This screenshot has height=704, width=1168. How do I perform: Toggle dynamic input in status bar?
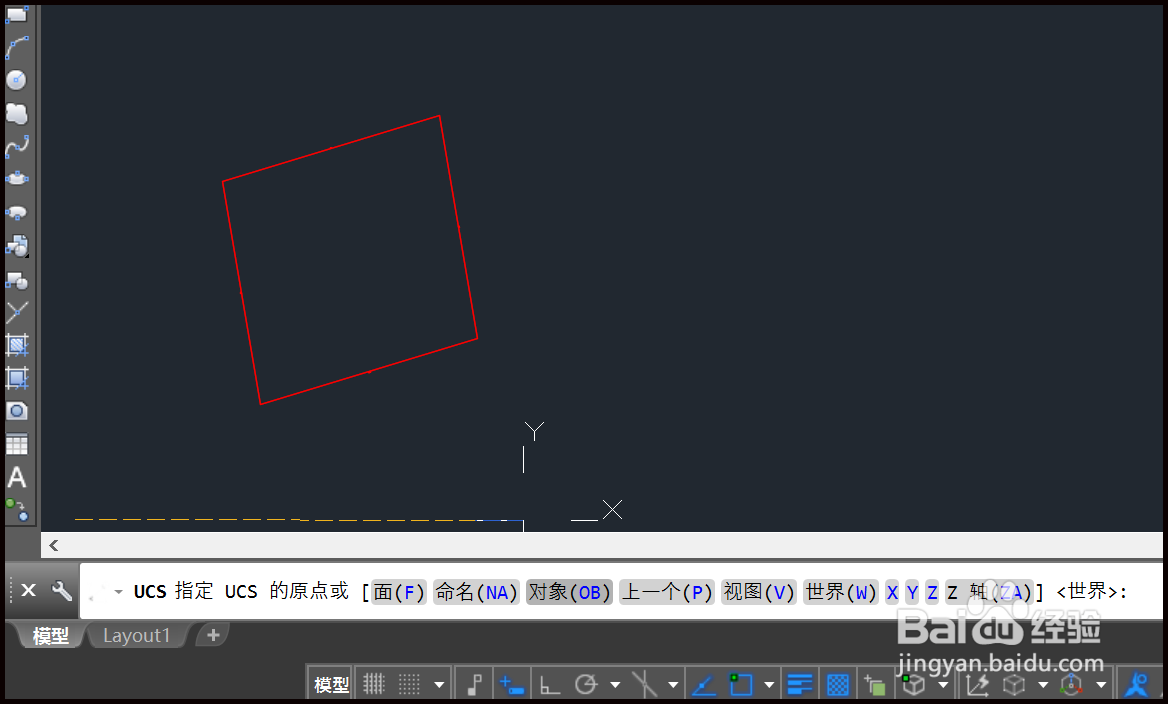pos(511,684)
